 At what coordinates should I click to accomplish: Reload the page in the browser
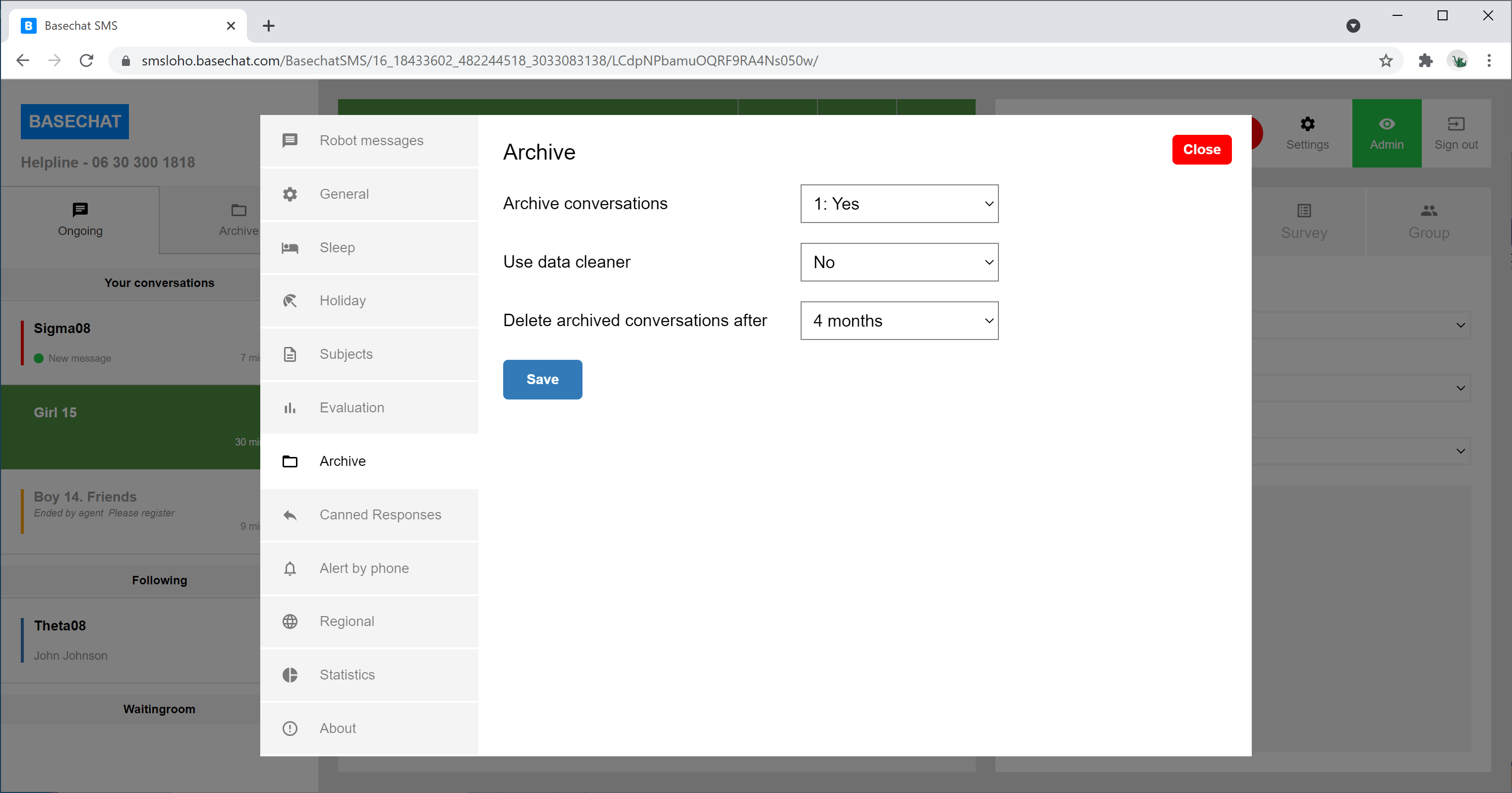[x=86, y=60]
